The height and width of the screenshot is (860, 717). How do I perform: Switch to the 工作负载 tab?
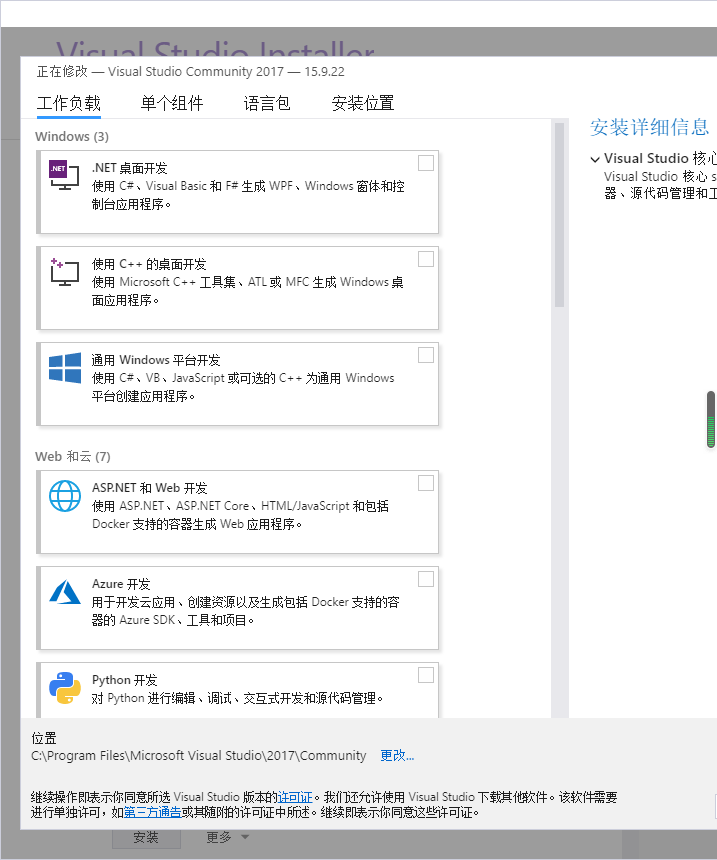point(69,103)
